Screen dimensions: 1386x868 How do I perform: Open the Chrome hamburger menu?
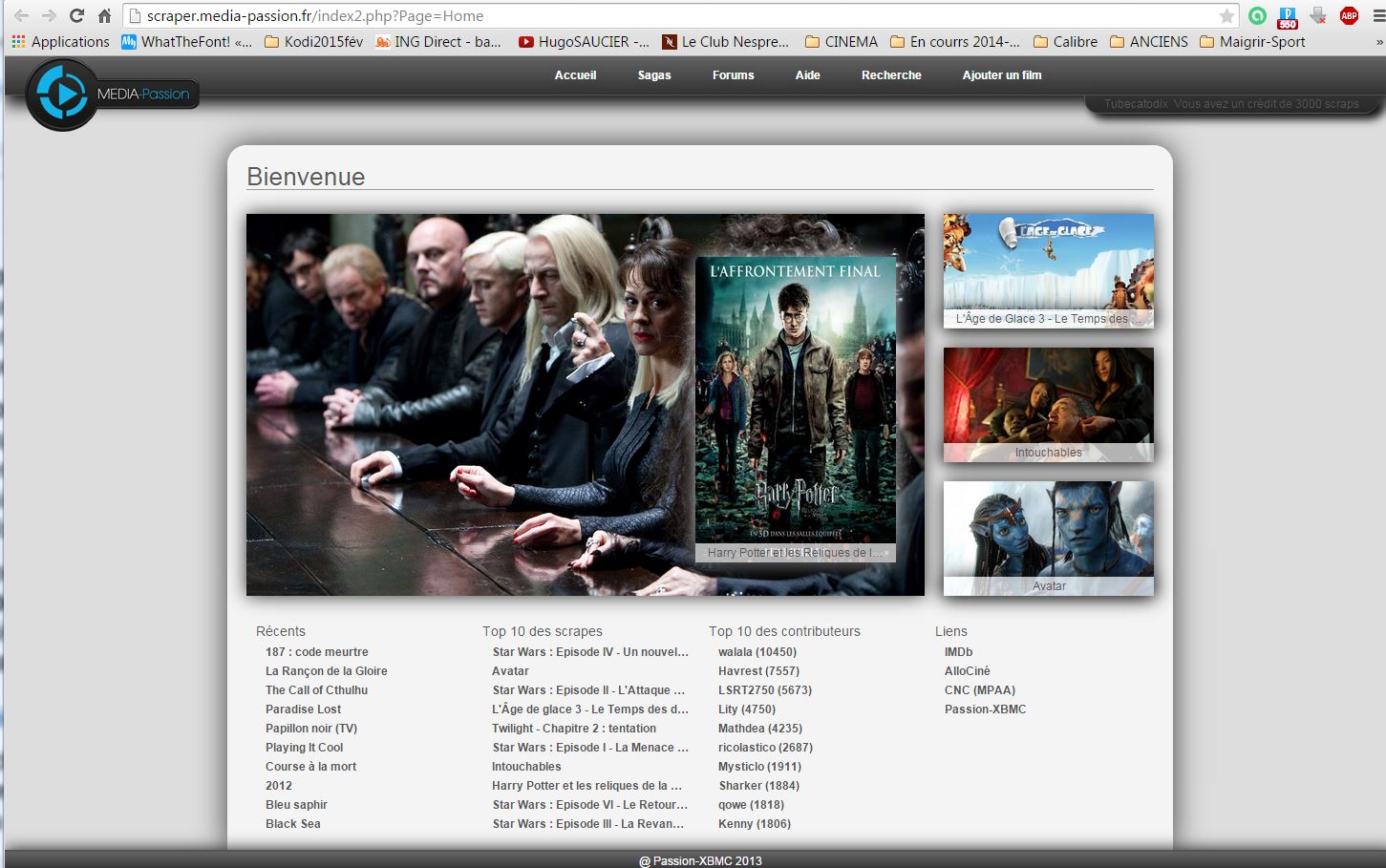[1377, 15]
